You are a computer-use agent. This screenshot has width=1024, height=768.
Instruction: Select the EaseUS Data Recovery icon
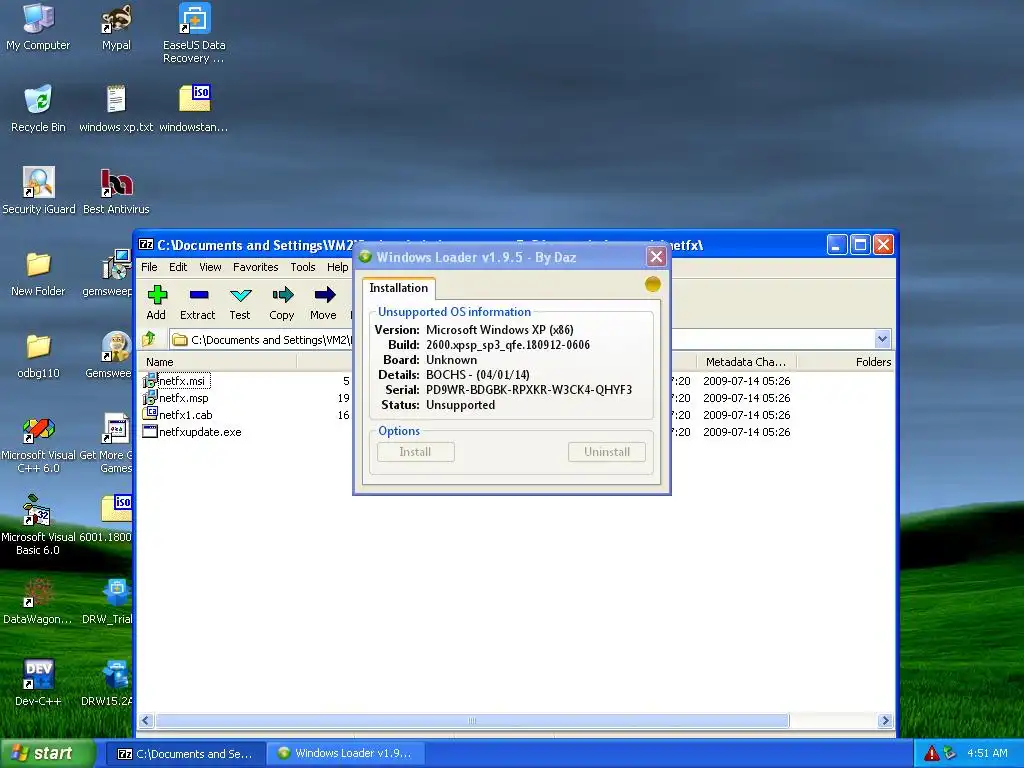coord(194,33)
